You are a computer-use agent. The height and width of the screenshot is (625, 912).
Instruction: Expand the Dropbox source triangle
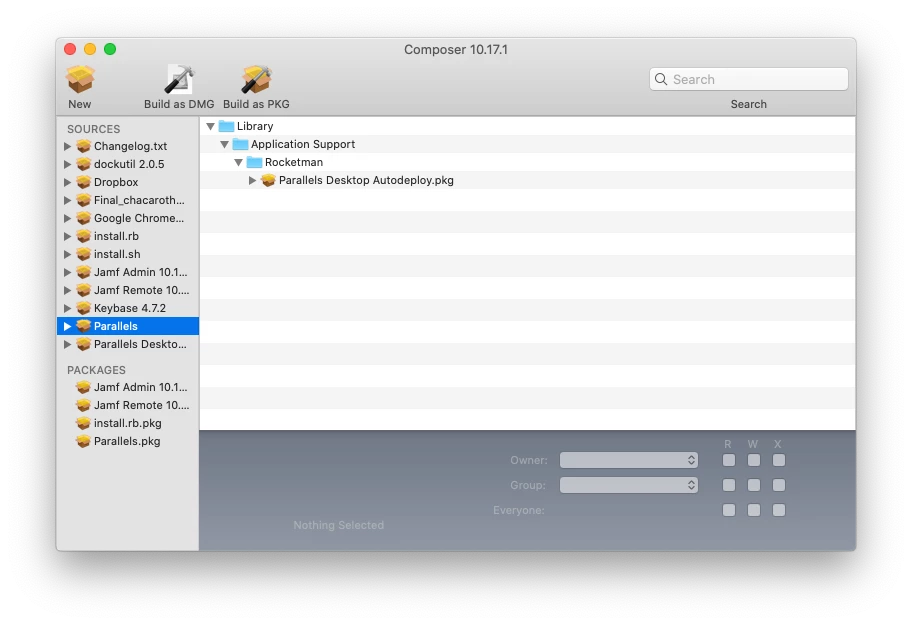(x=67, y=182)
